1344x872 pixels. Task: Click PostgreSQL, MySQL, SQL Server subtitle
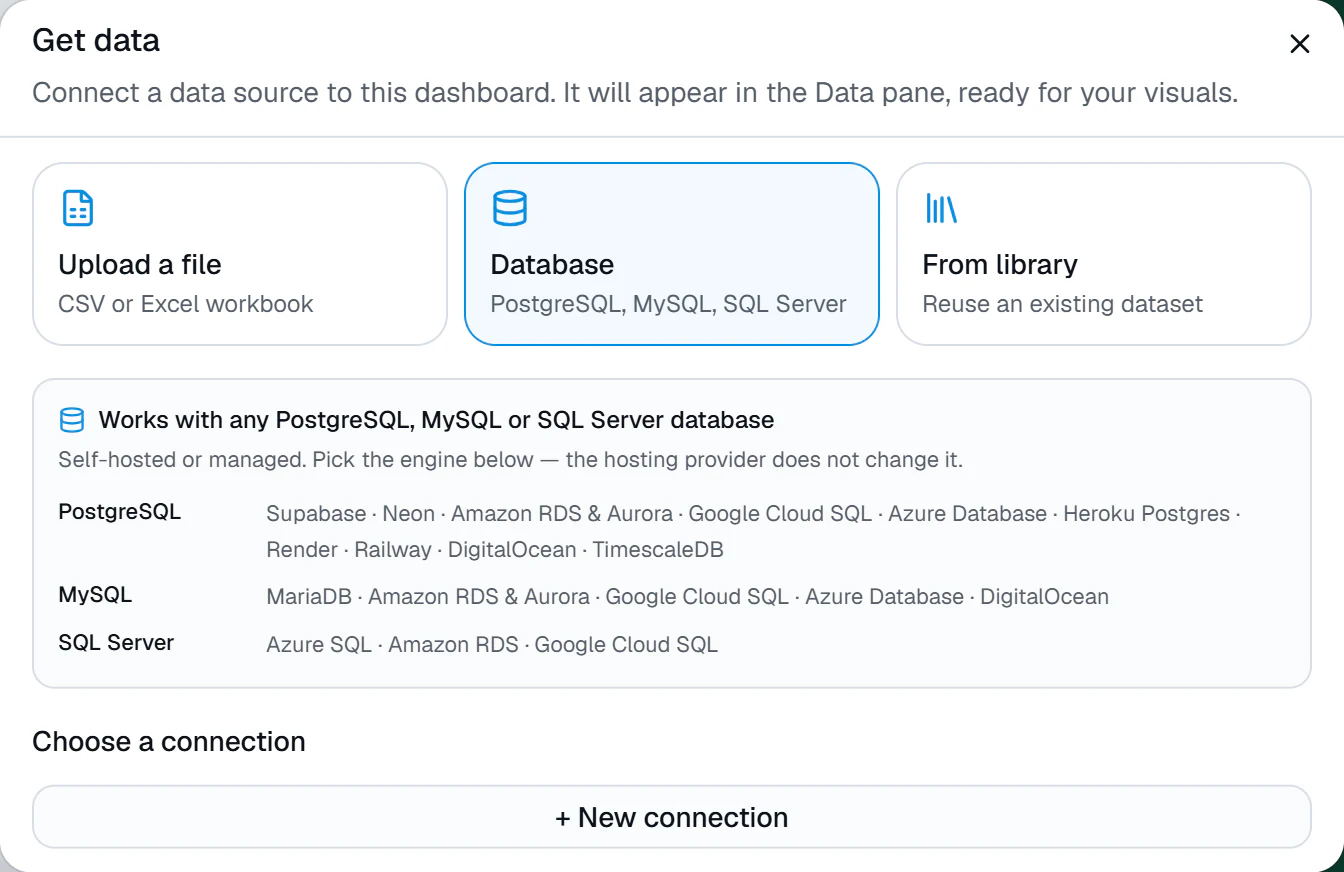[x=668, y=304]
